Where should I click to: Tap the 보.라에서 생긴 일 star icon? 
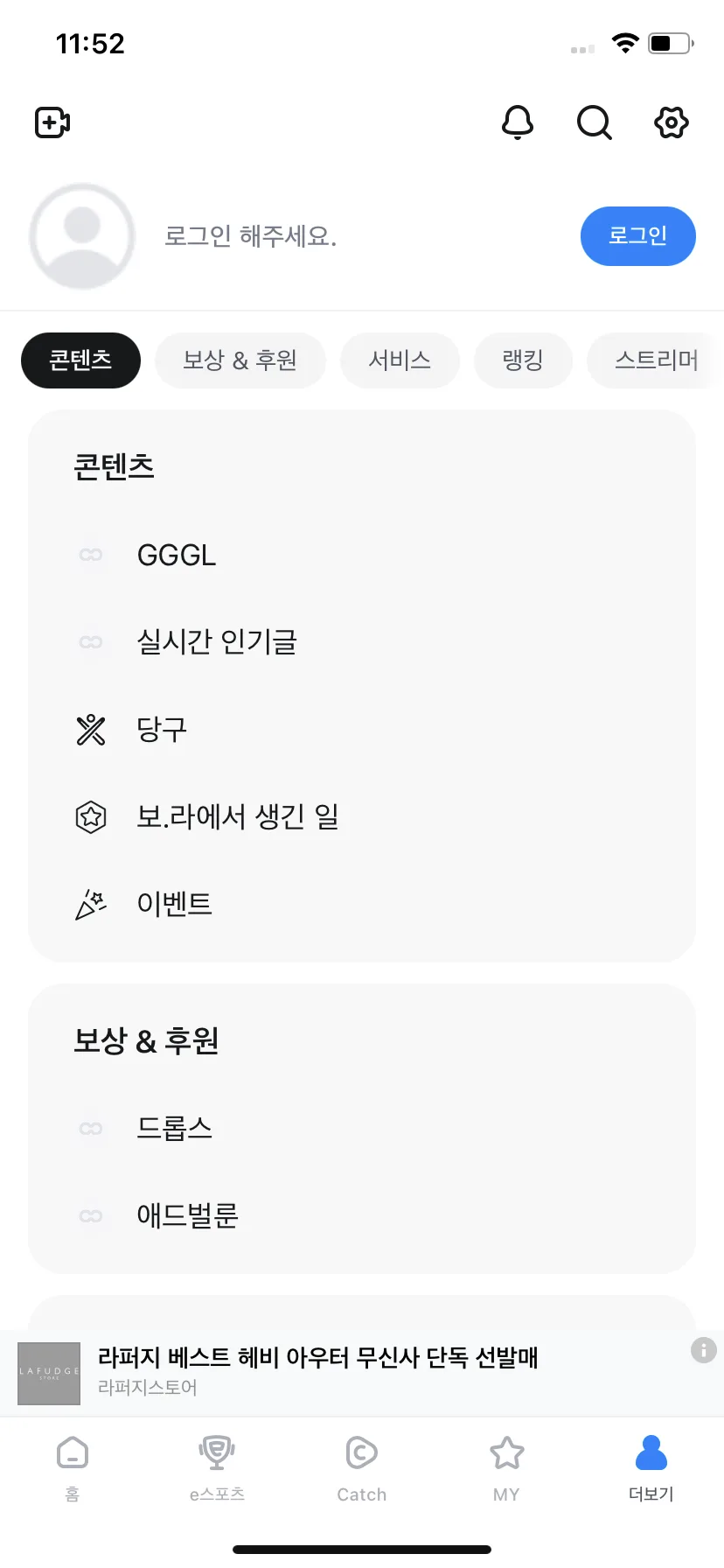[91, 817]
